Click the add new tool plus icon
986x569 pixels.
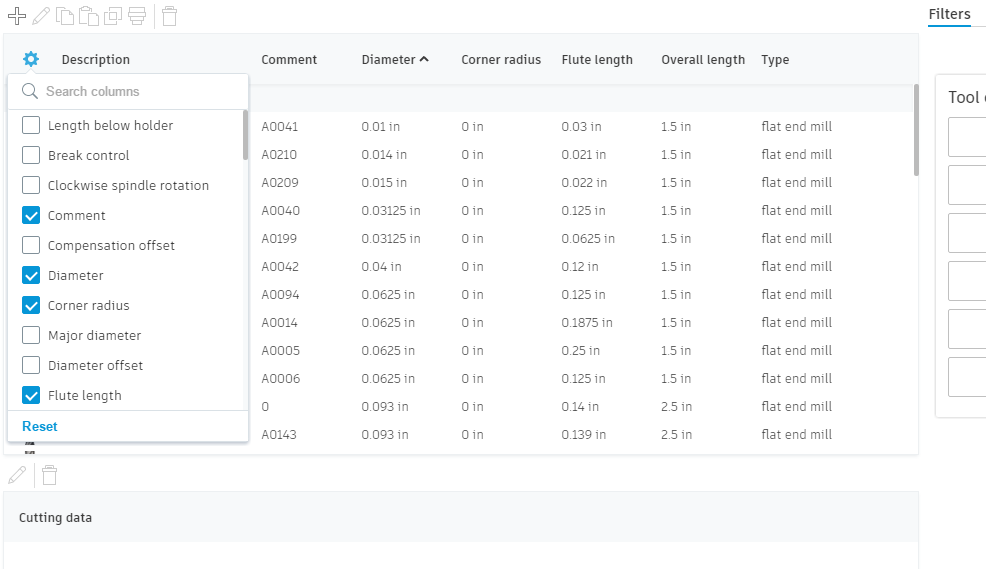pos(17,16)
